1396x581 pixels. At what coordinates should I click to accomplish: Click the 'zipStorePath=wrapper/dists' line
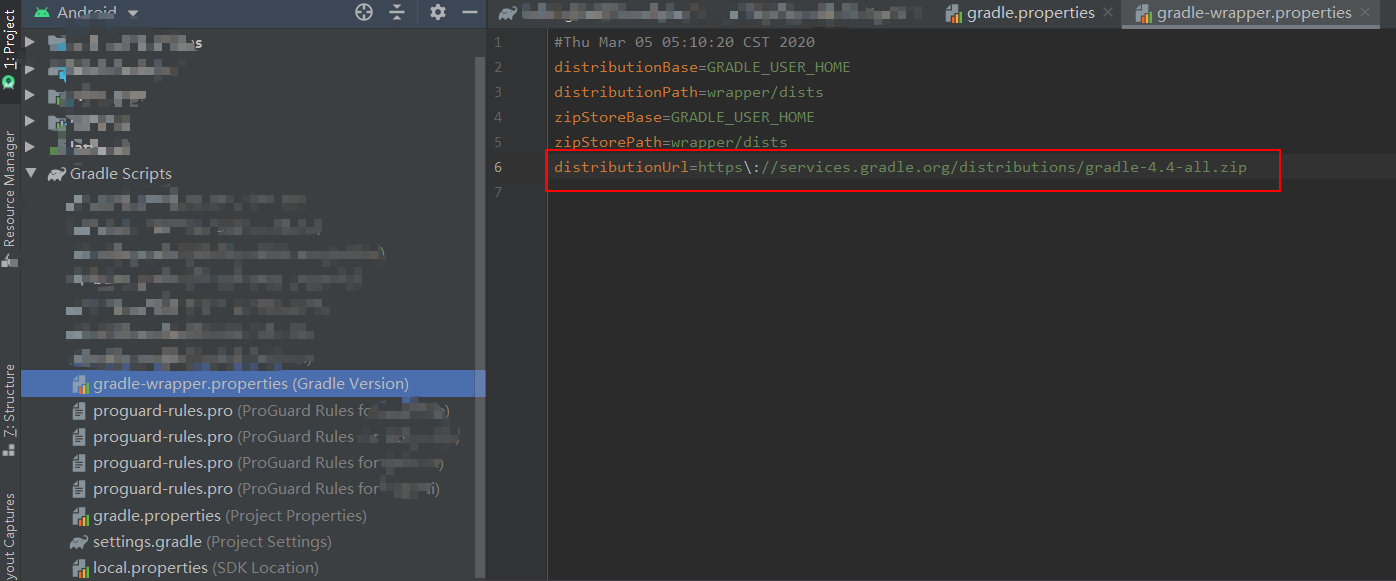click(671, 142)
